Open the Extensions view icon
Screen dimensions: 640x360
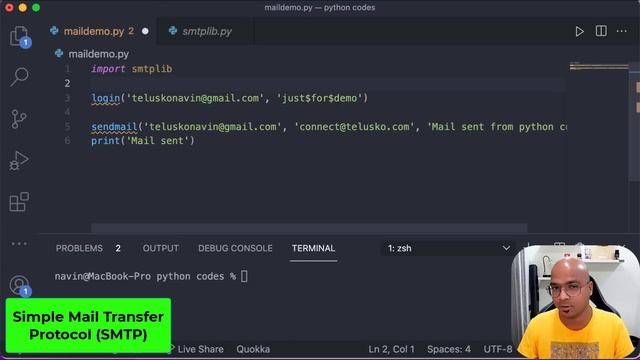[19, 202]
